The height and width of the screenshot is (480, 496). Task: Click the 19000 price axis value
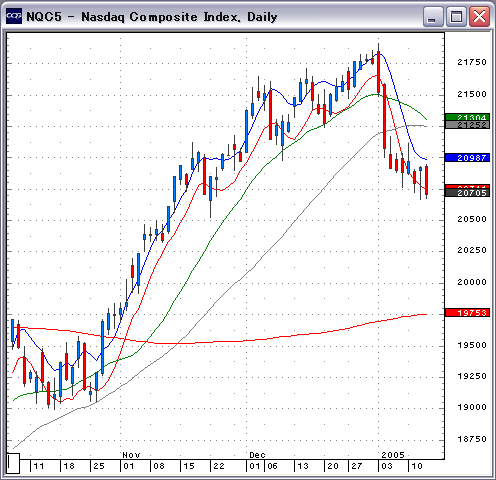tap(472, 407)
